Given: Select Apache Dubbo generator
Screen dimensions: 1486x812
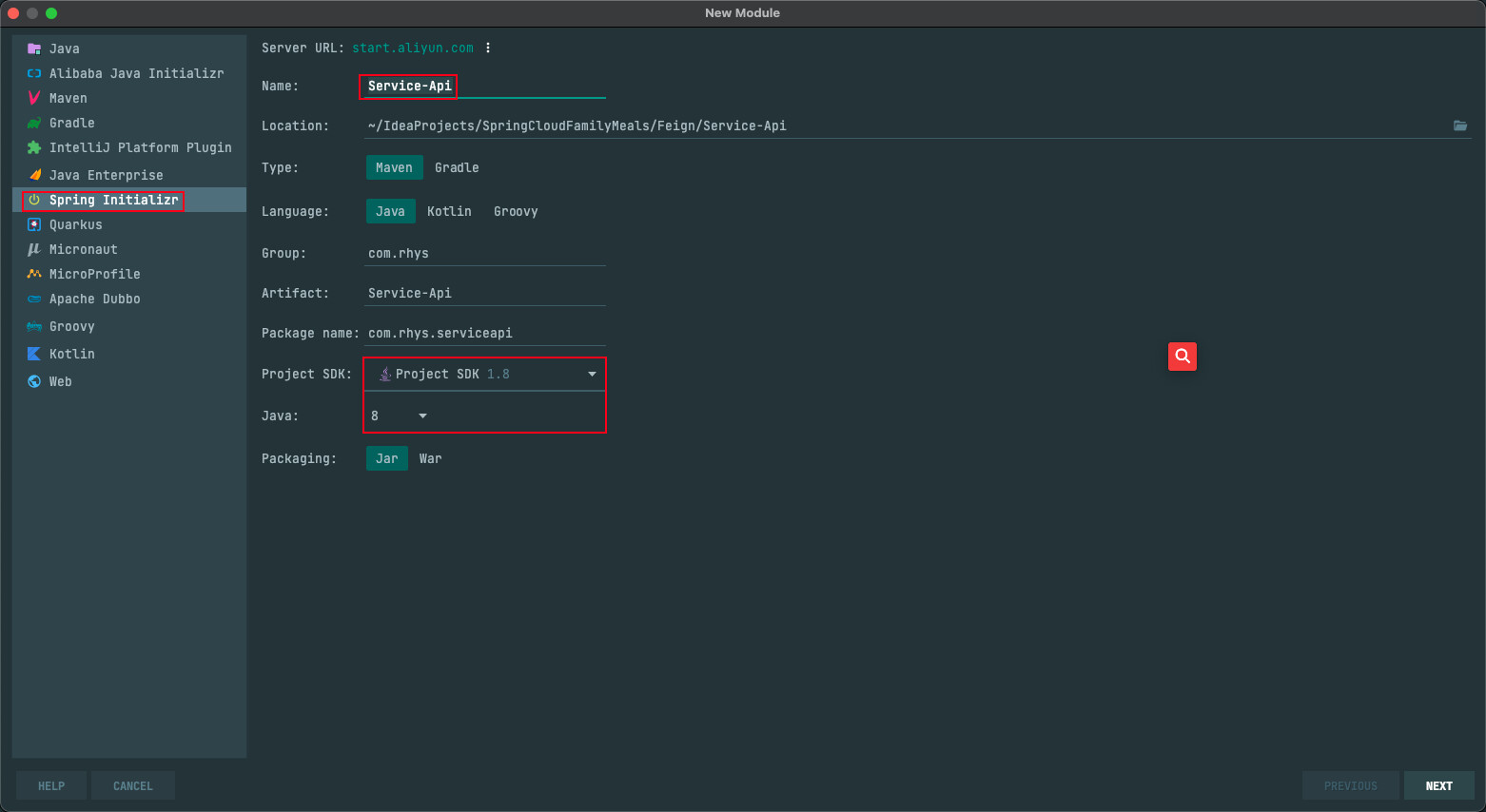Looking at the screenshot, I should [94, 299].
